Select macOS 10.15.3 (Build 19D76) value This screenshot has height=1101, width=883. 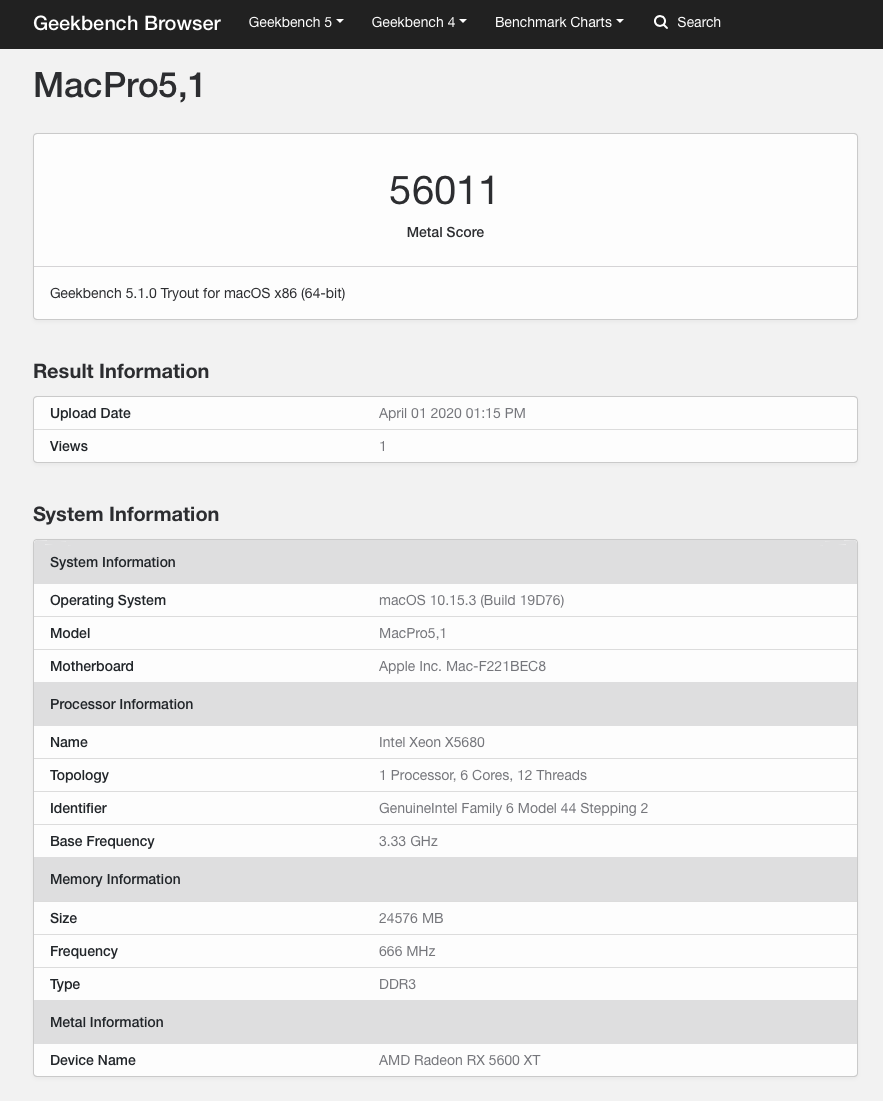click(471, 600)
